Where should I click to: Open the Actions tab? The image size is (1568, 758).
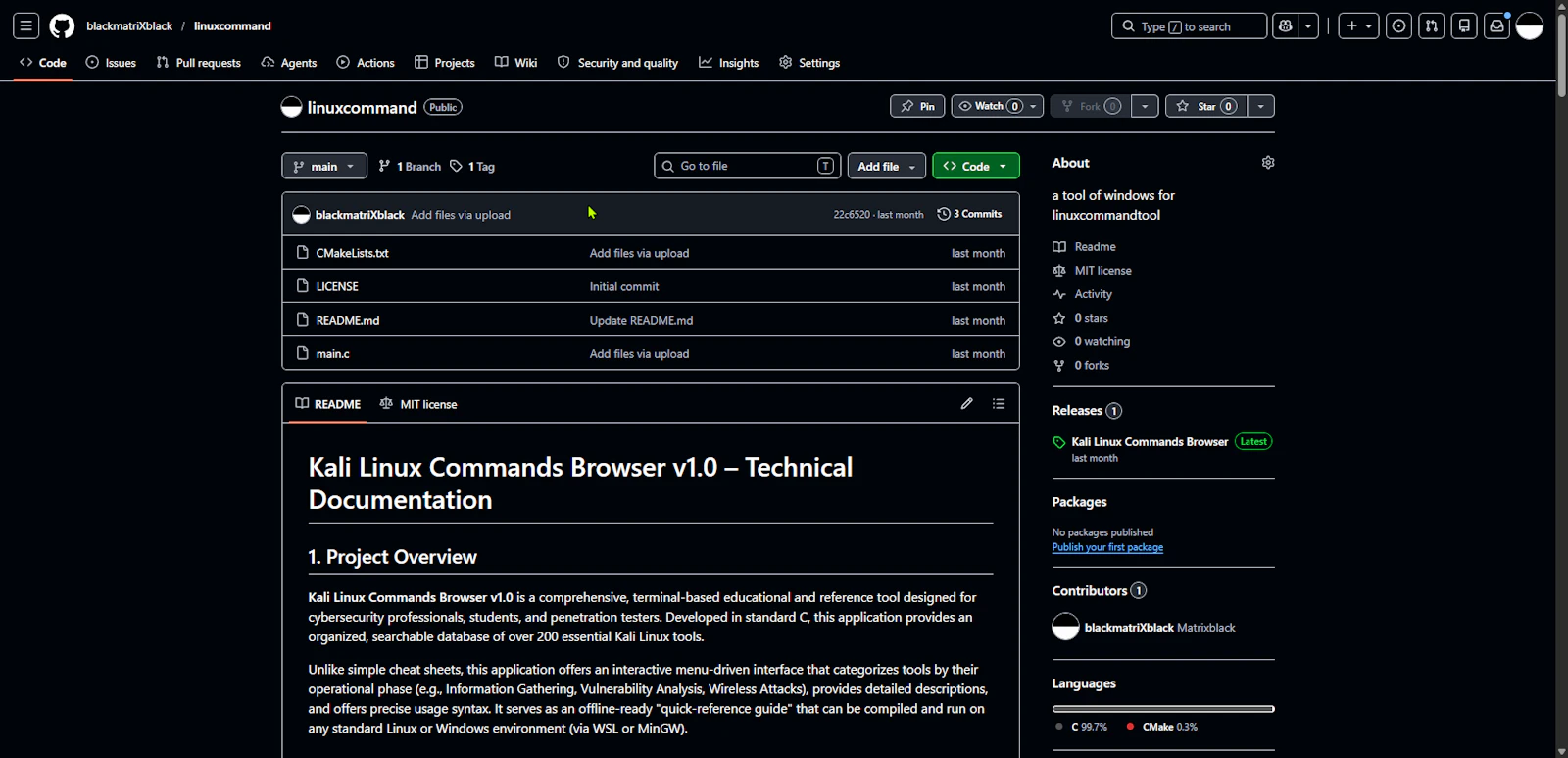pyautogui.click(x=366, y=63)
